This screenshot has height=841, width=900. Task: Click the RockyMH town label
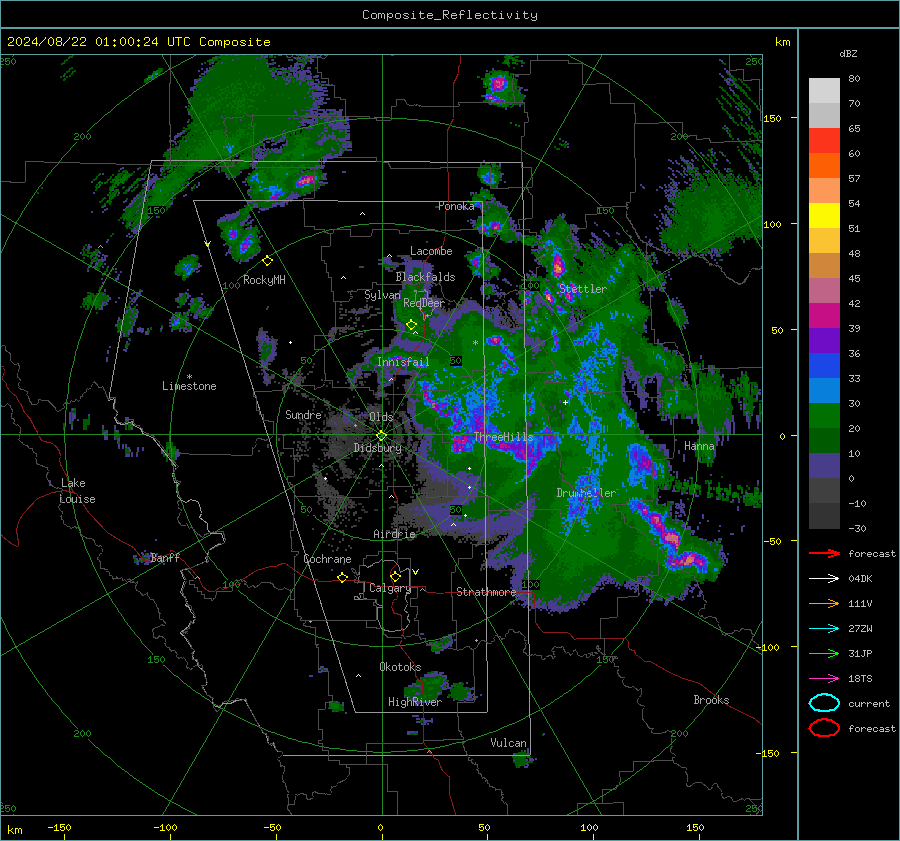(x=264, y=280)
